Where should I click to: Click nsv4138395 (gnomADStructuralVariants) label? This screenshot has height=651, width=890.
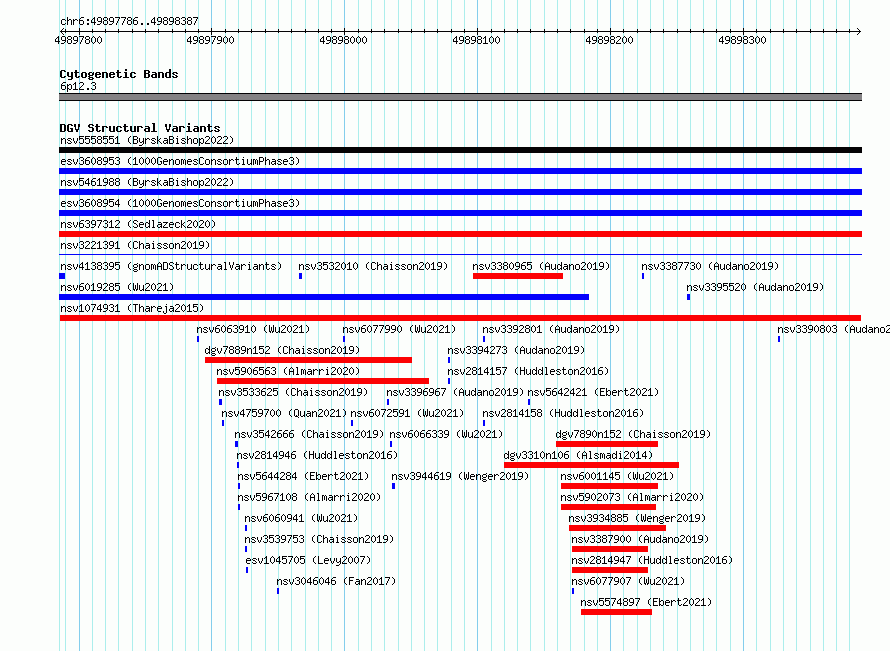pos(171,266)
